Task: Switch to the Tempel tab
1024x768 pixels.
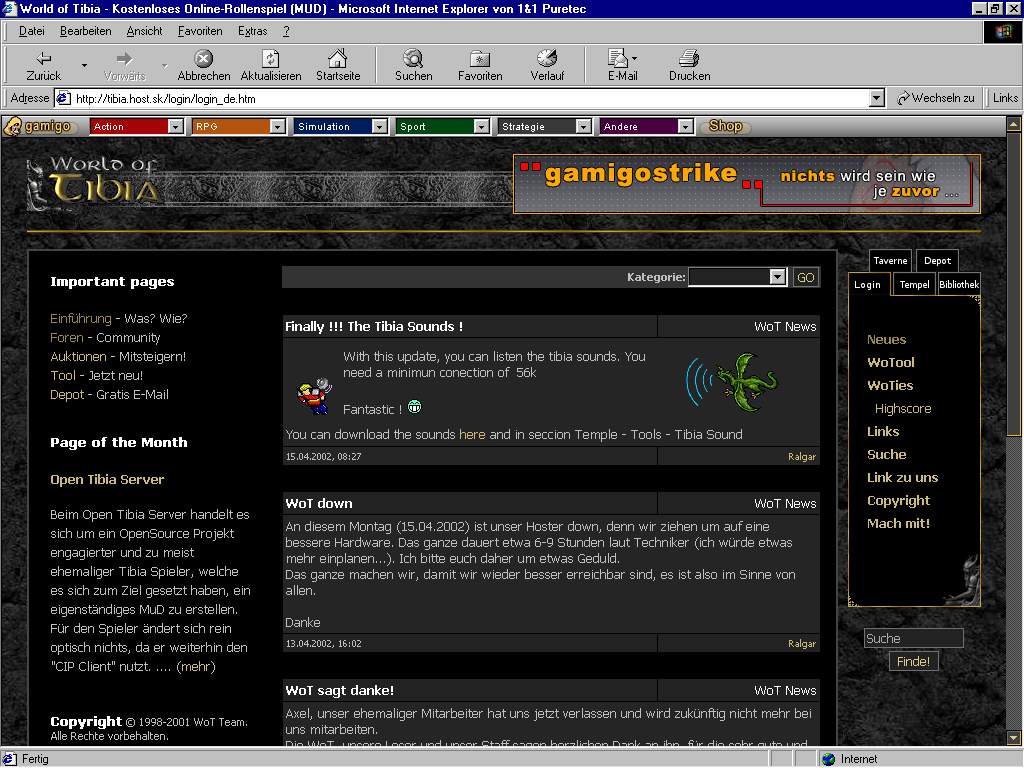Action: [914, 285]
